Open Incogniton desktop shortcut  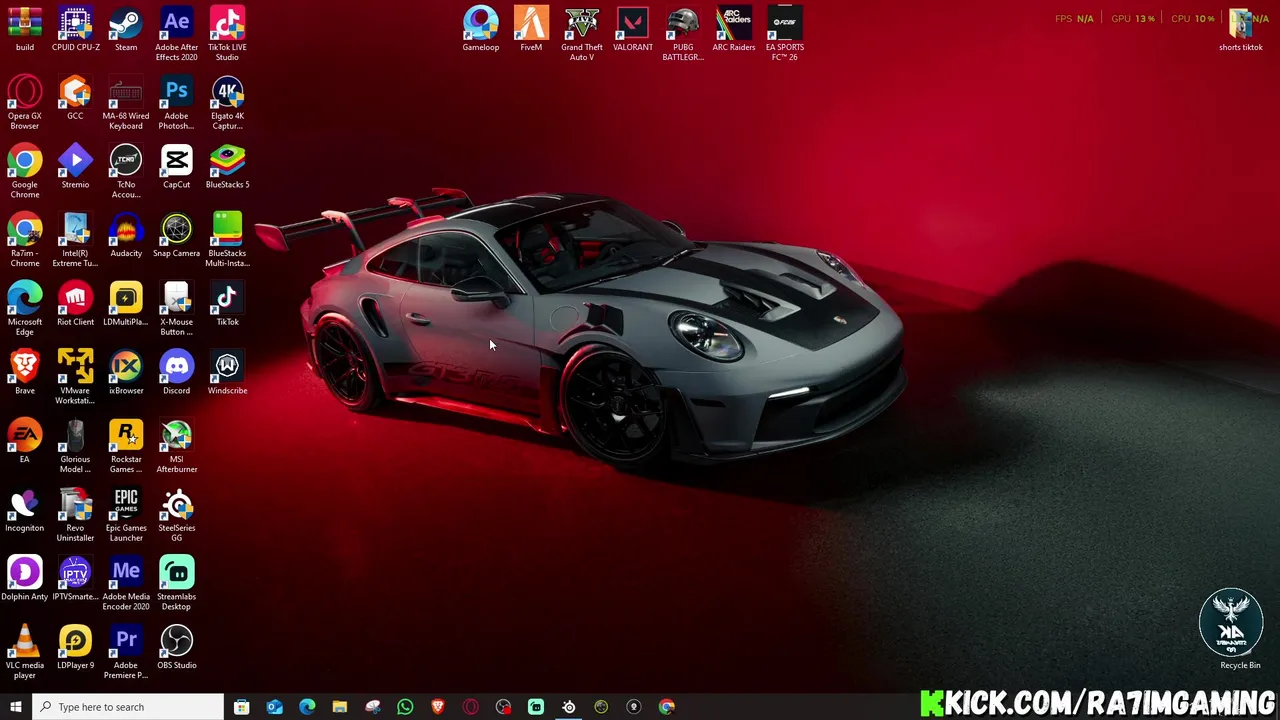[24, 511]
